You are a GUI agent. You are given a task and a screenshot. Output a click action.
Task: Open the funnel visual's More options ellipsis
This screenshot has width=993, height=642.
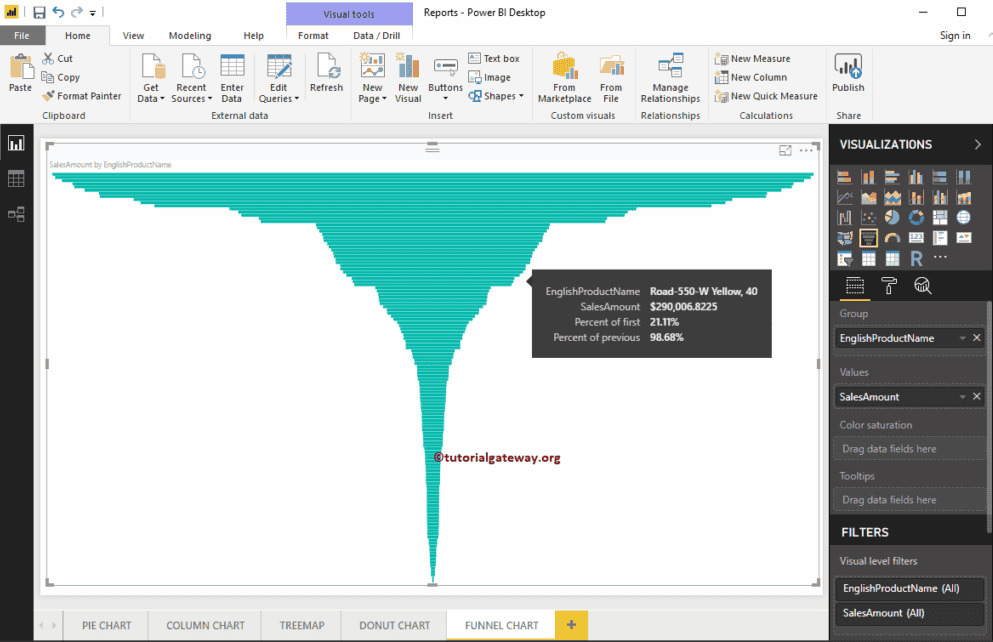(x=806, y=150)
